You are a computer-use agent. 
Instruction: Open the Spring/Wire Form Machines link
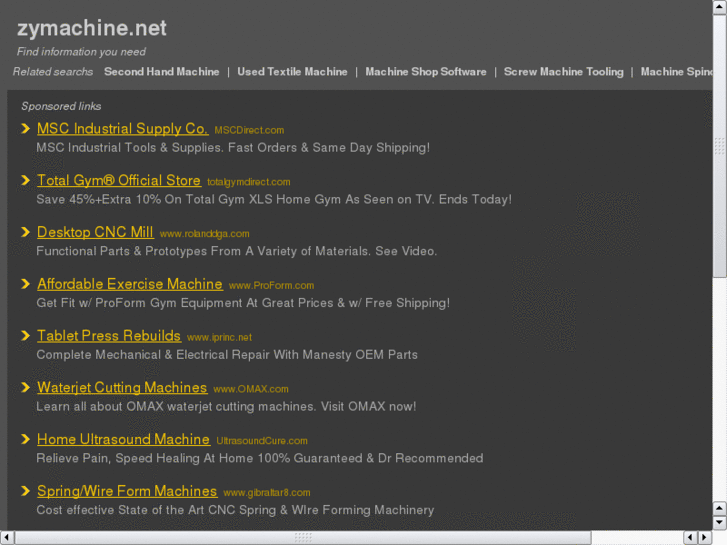[x=127, y=491]
